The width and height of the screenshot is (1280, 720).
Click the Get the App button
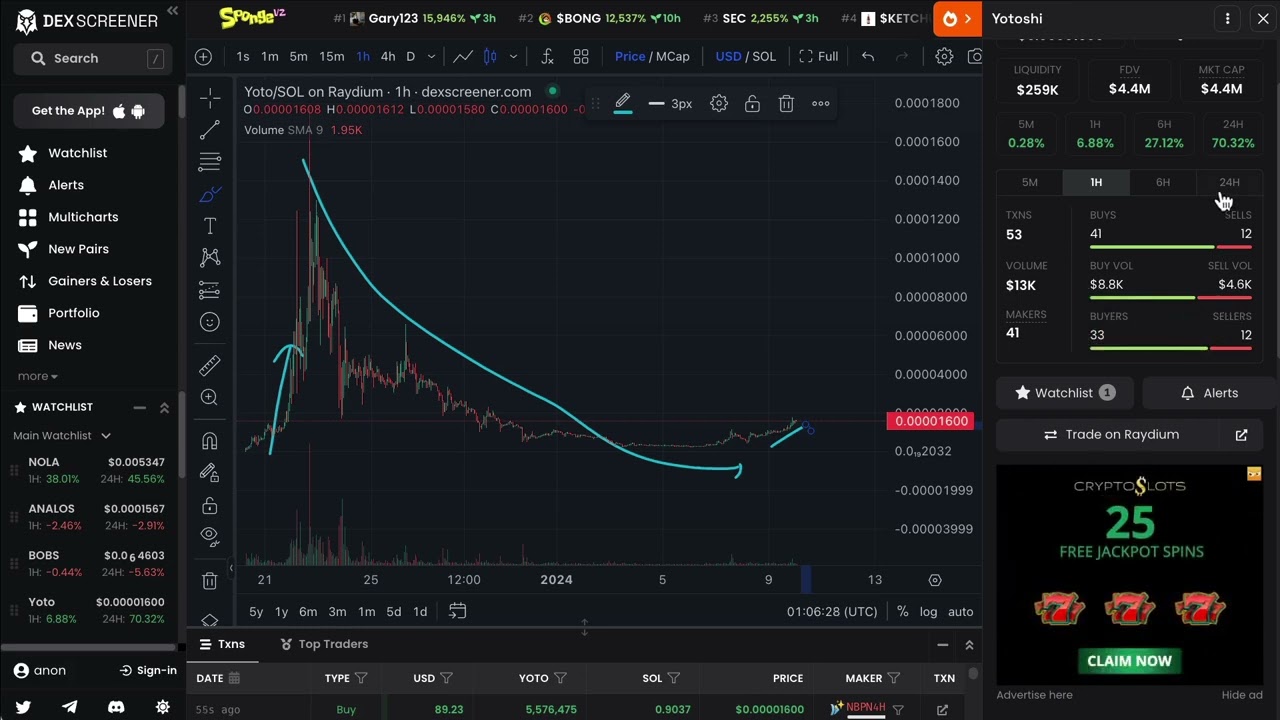(88, 111)
